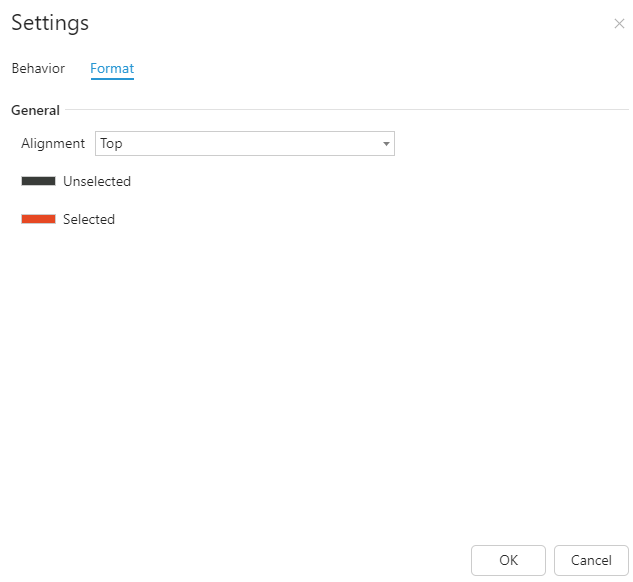633x582 pixels.
Task: Pick the red-orange swatch beside Selected
Action: tap(38, 219)
